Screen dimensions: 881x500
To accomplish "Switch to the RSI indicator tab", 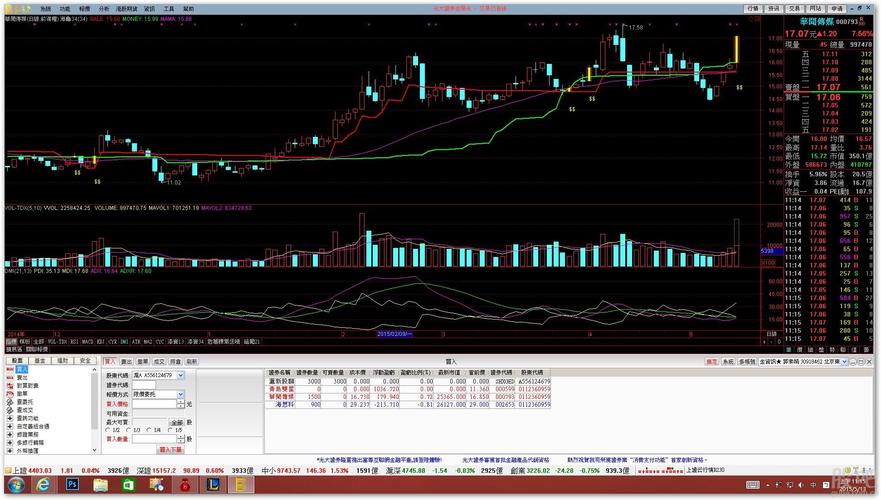I will click(x=74, y=342).
